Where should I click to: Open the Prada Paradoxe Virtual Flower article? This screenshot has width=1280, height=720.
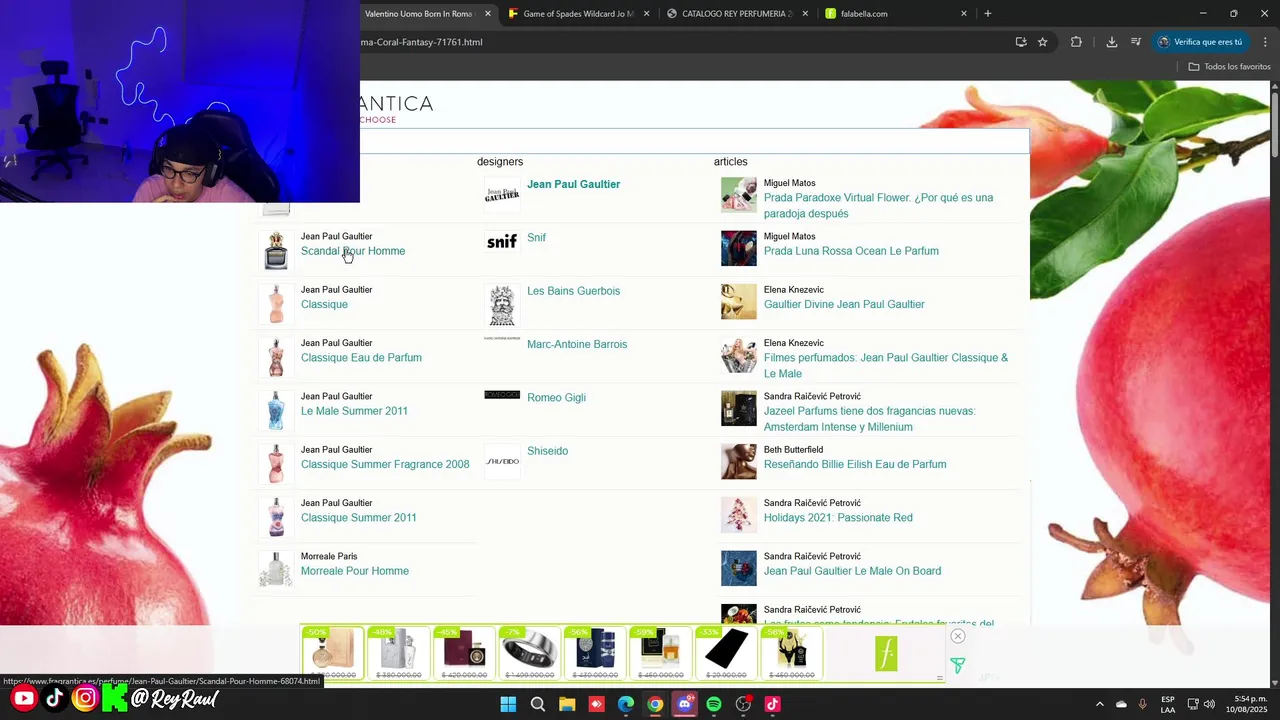tap(878, 205)
